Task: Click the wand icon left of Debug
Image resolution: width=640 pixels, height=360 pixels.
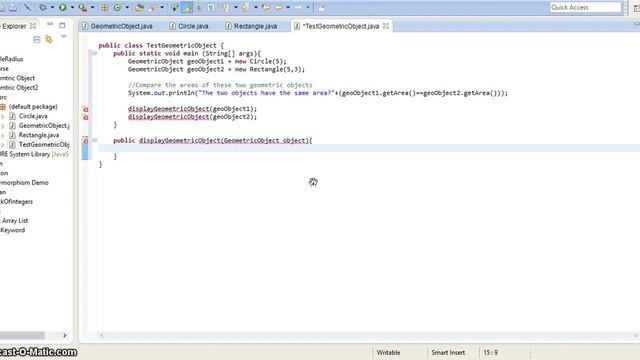Action: pos(27,7)
